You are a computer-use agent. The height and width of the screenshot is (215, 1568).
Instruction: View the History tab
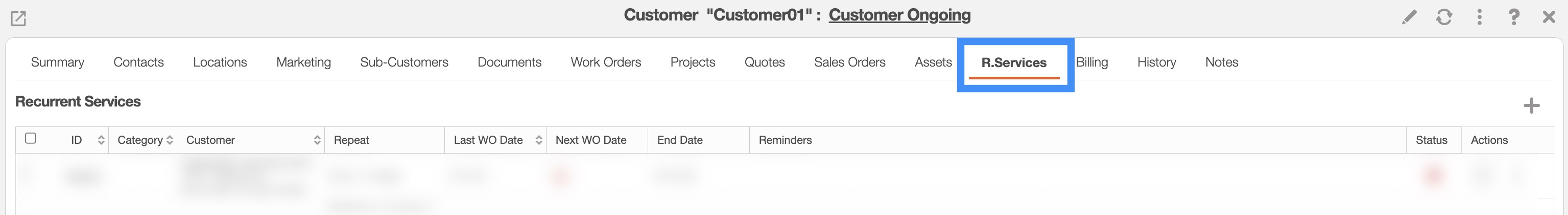tap(1156, 62)
